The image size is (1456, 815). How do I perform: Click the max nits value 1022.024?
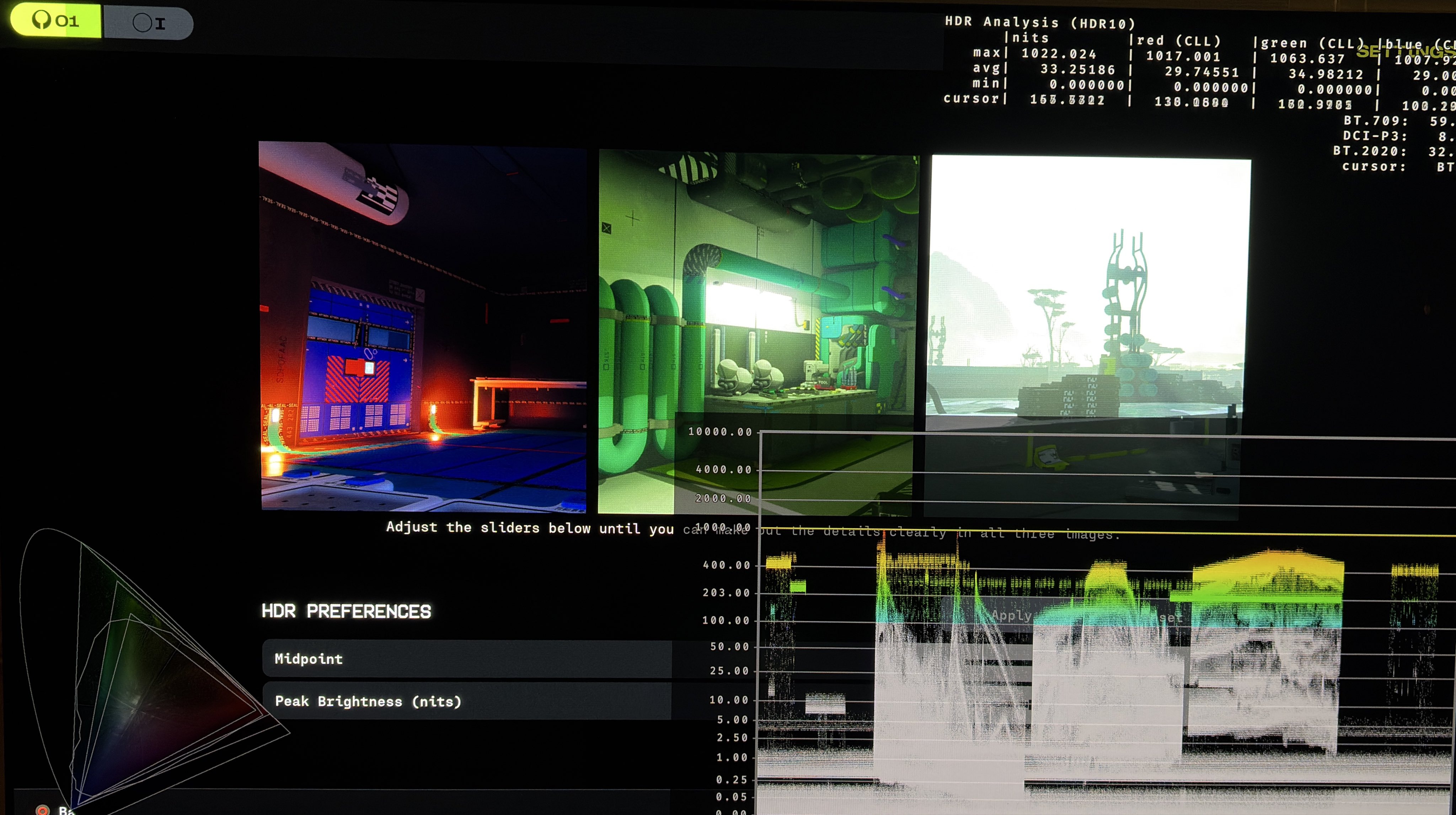[x=1059, y=54]
